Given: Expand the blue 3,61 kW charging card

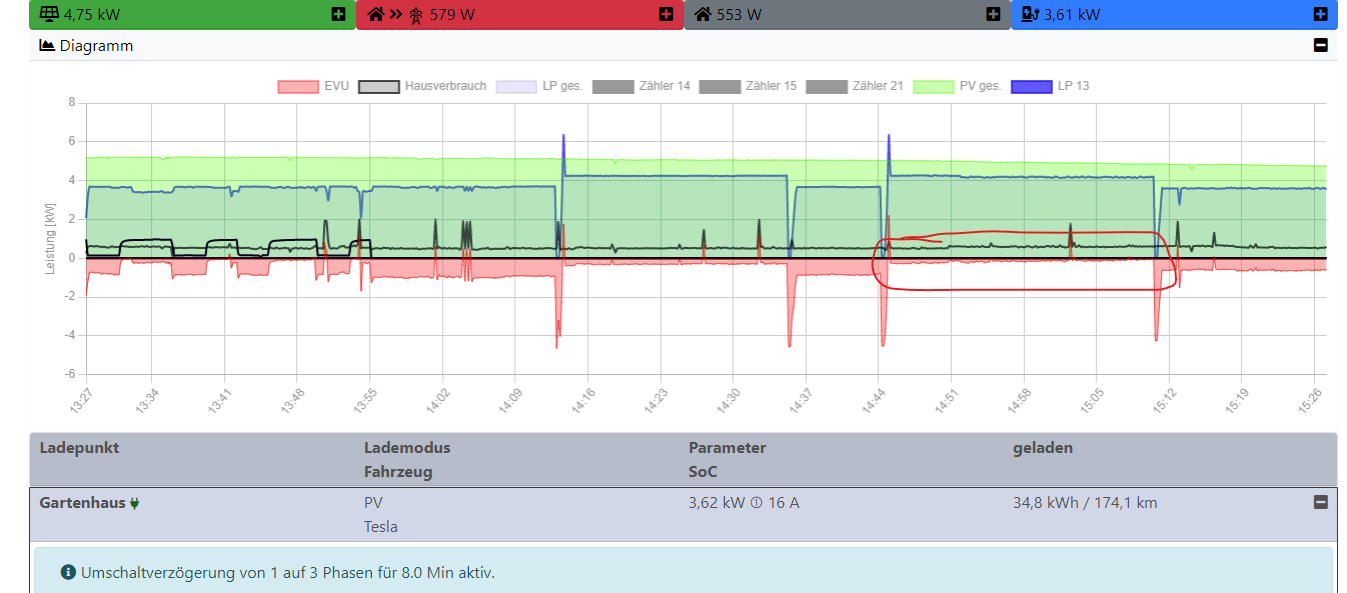Looking at the screenshot, I should click(1320, 14).
